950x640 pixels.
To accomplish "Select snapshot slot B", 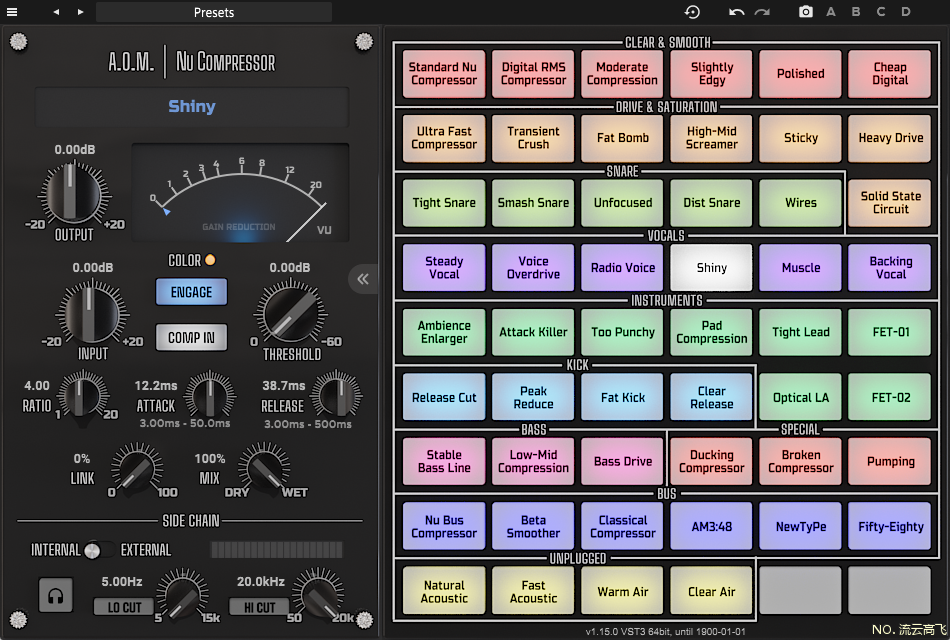I will coord(855,12).
